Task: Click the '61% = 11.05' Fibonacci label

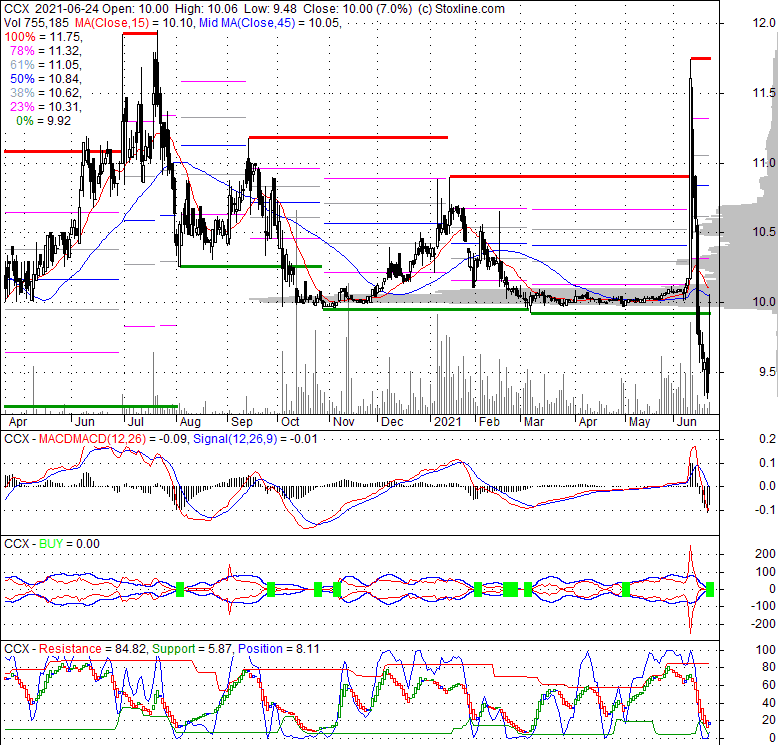Action: click(46, 65)
